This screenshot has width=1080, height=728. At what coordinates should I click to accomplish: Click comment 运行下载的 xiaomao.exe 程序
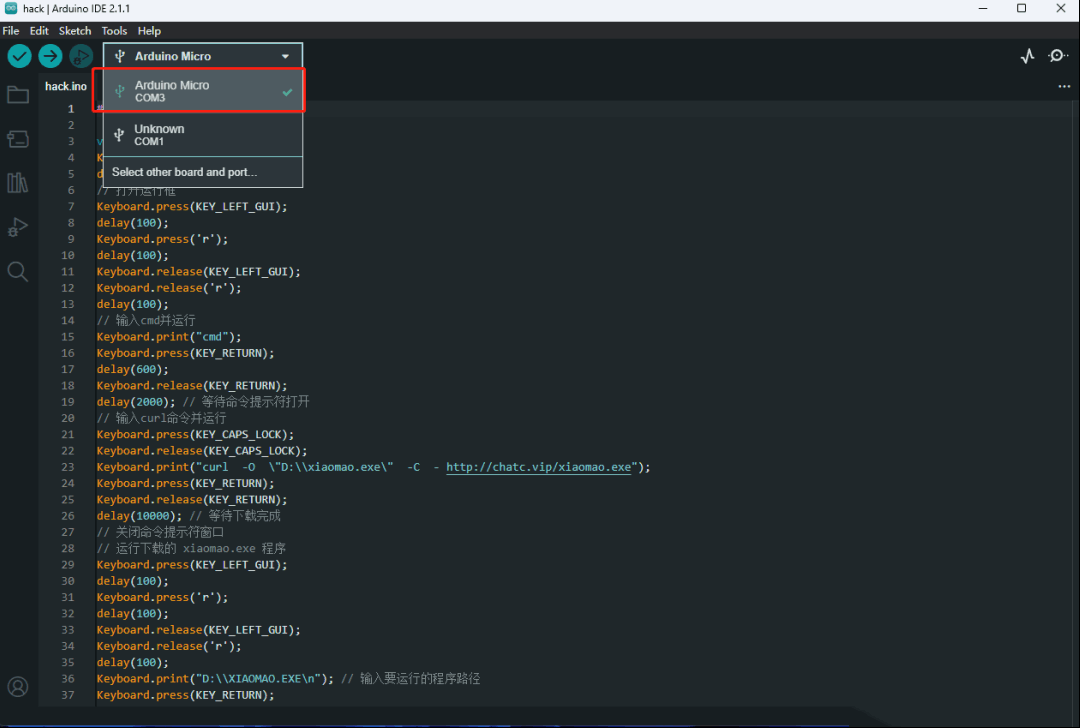191,548
